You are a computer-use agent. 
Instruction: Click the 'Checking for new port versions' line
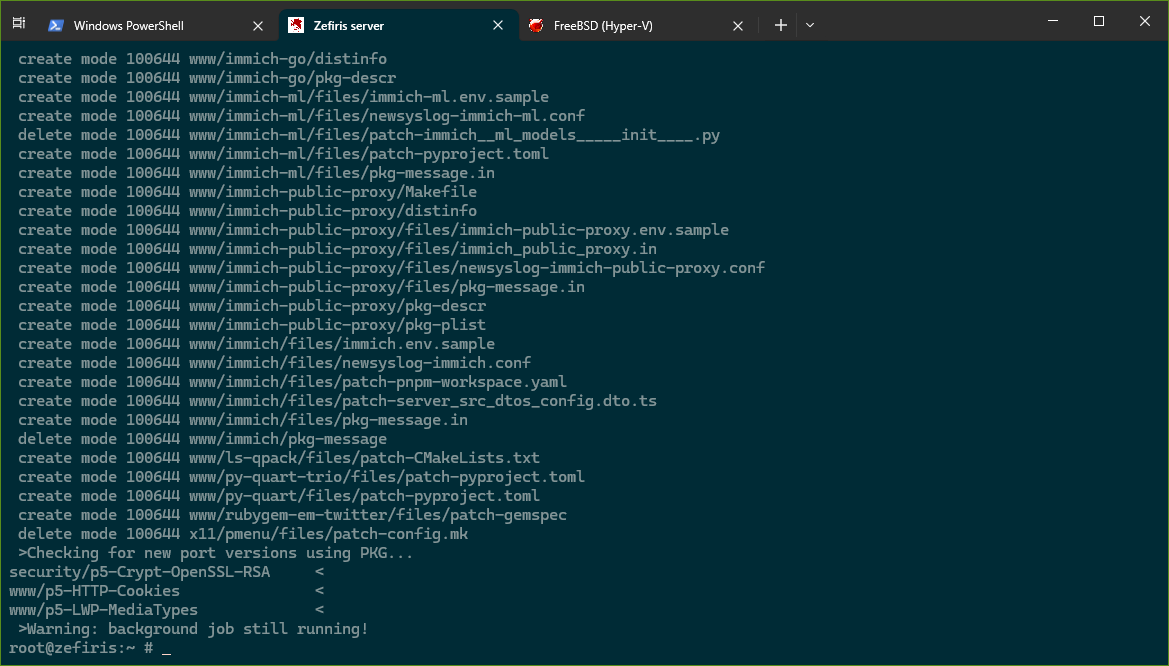215,553
